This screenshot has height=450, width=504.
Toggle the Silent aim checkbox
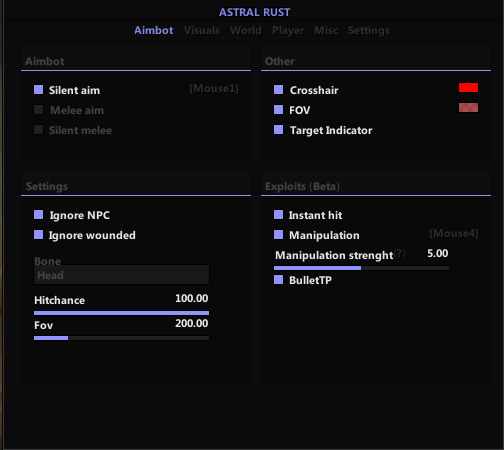pos(39,90)
